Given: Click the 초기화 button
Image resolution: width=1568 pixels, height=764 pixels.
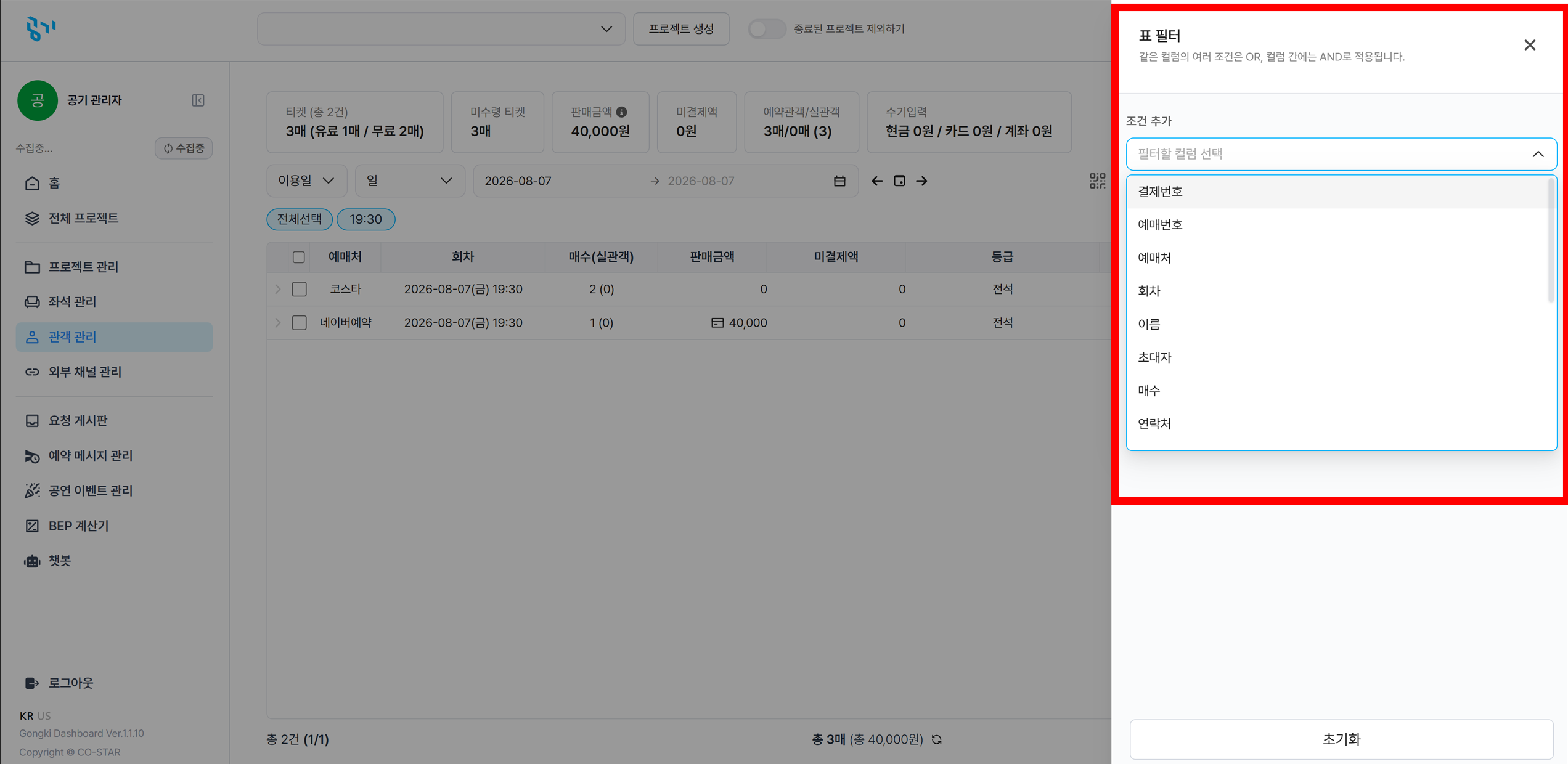Looking at the screenshot, I should (x=1341, y=739).
